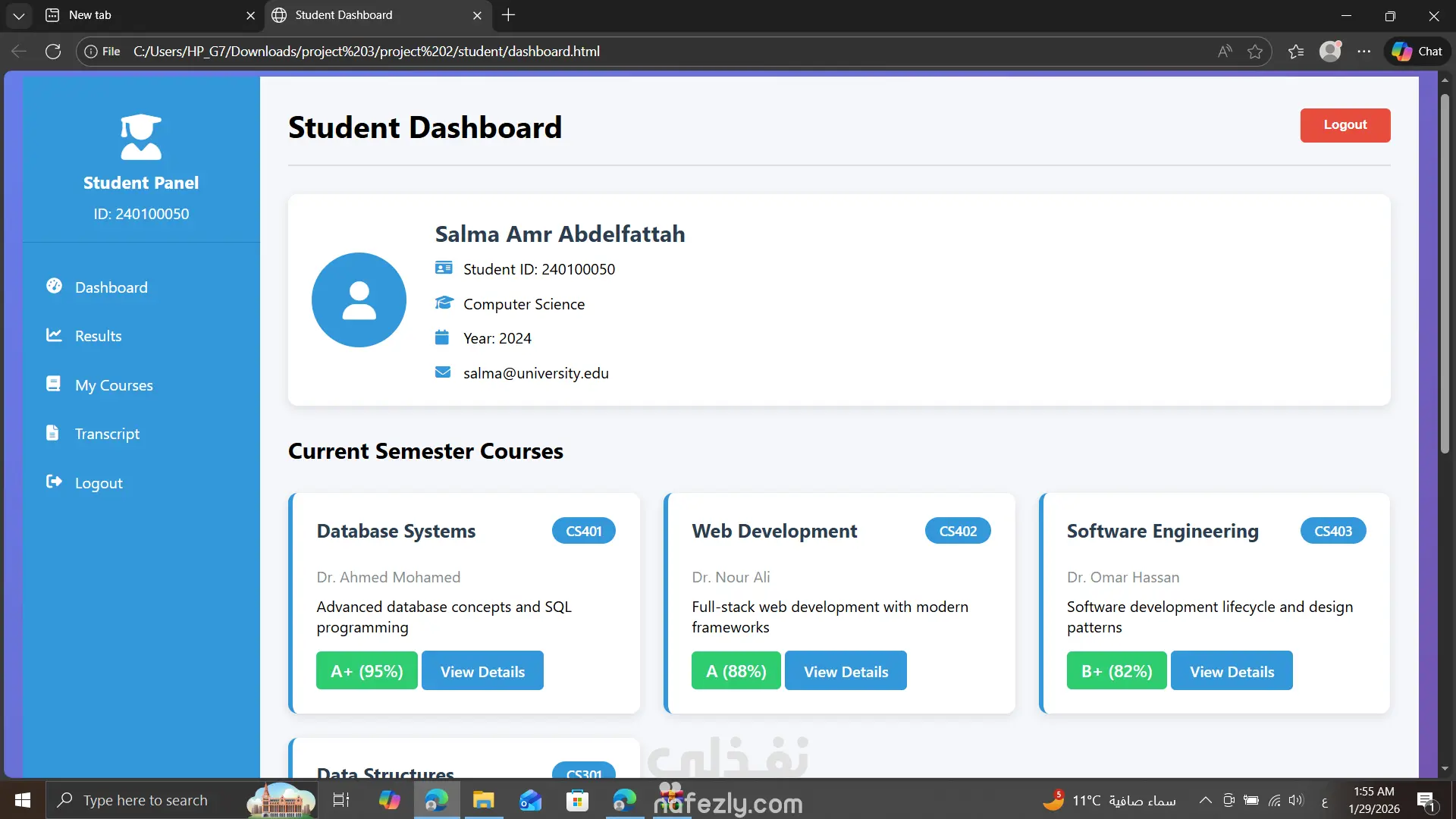
Task: Expand the system tray hidden icons arrow
Action: click(1205, 800)
